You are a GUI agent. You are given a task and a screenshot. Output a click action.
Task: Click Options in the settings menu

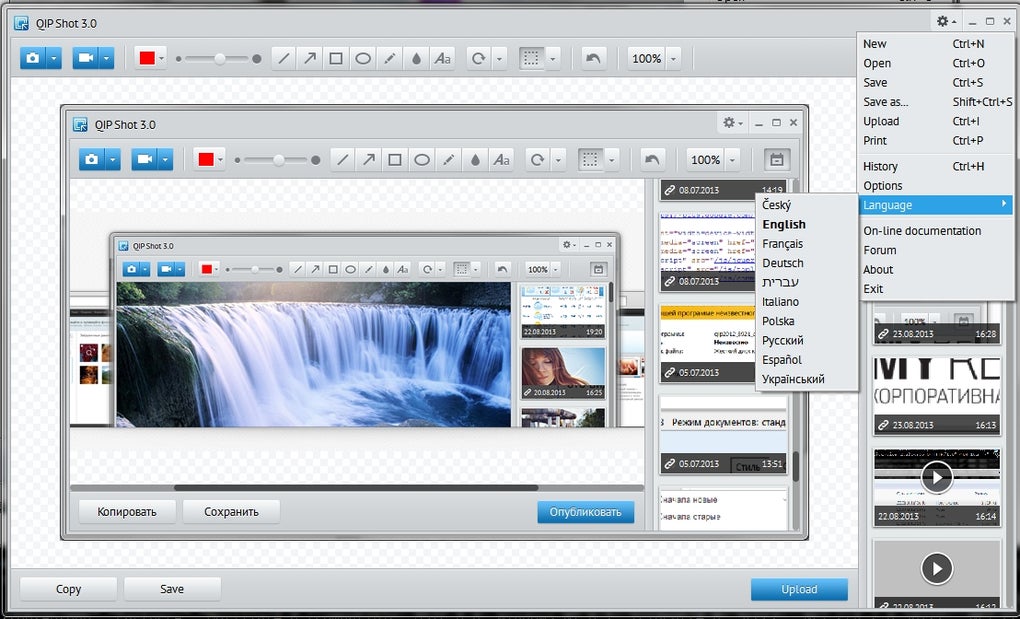[x=883, y=186]
